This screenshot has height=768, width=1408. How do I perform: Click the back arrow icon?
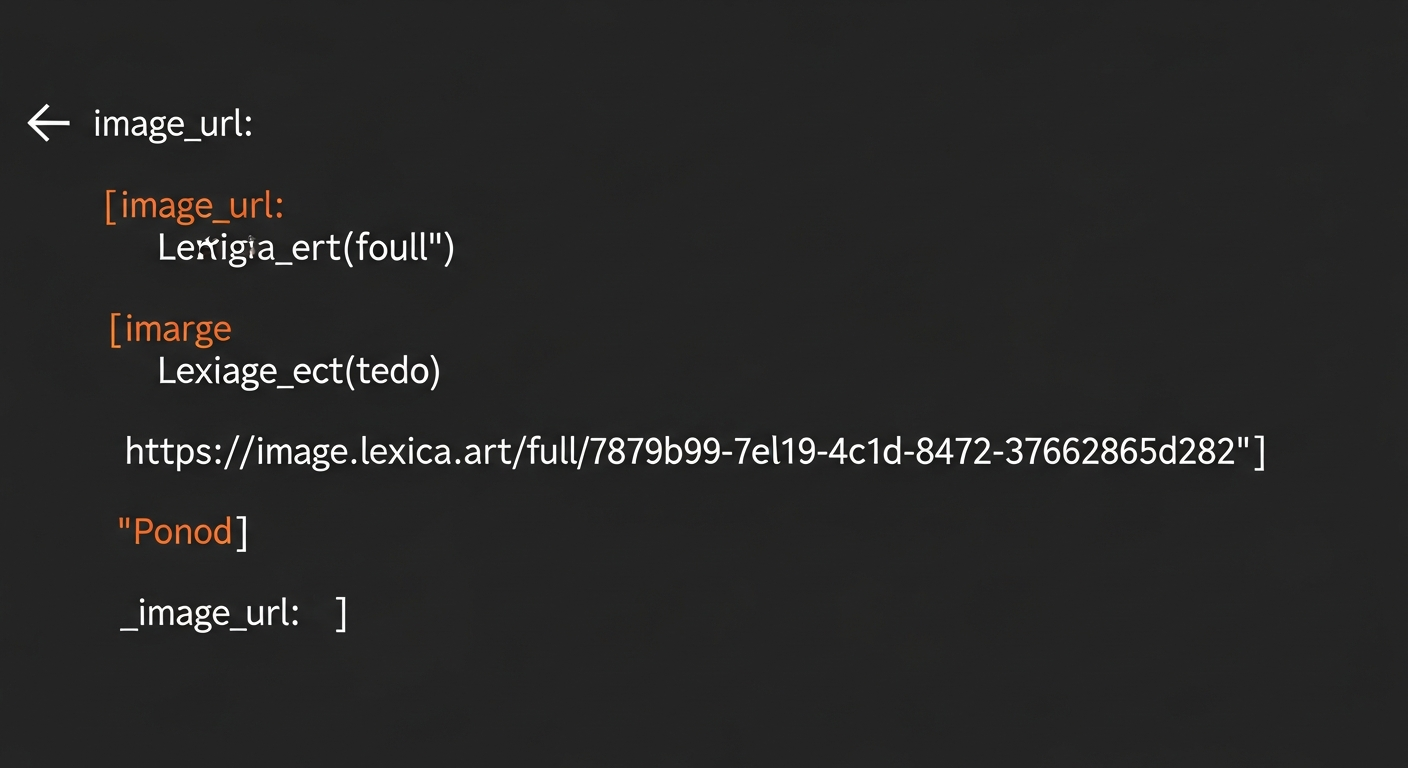pos(48,124)
